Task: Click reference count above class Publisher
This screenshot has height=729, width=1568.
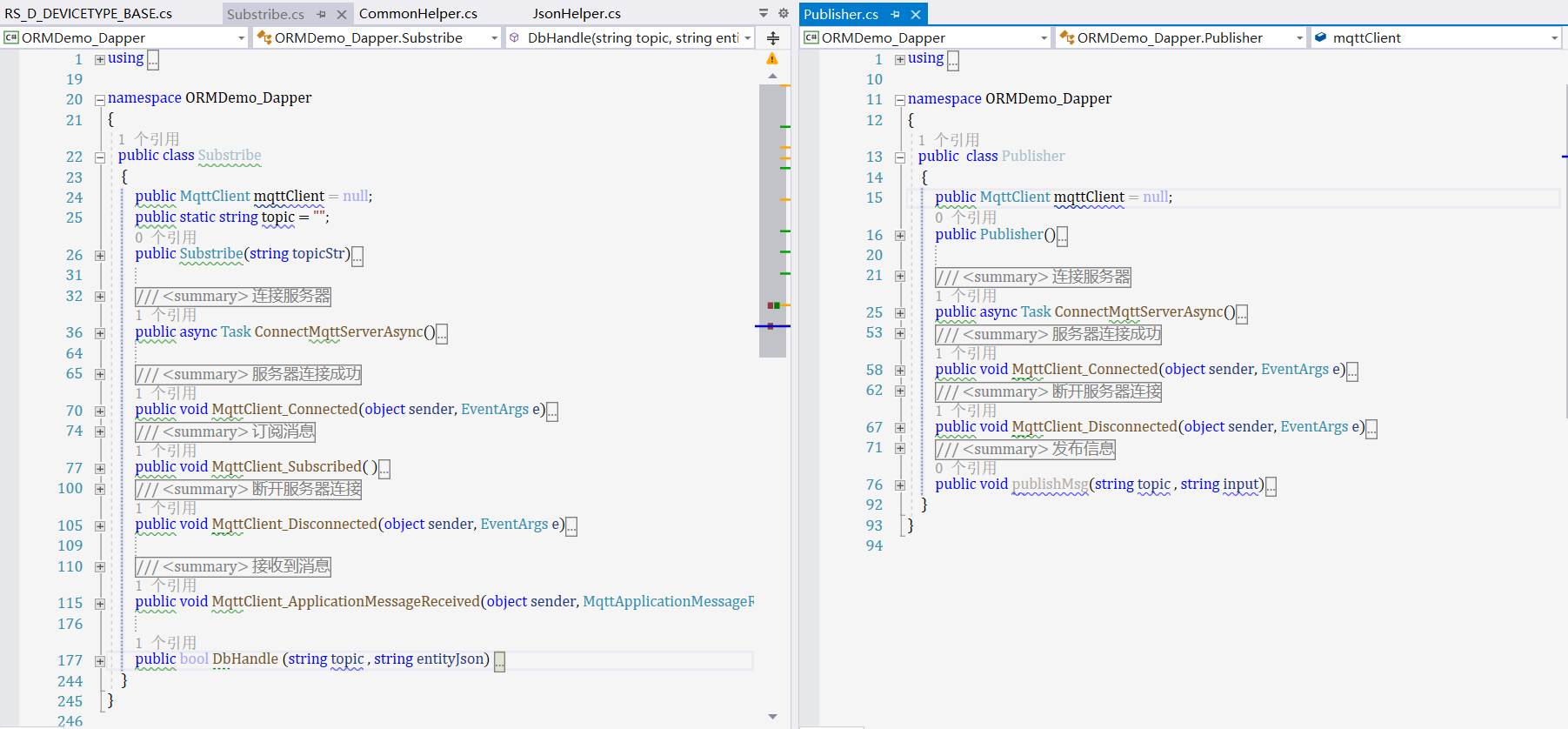Action: [x=949, y=140]
